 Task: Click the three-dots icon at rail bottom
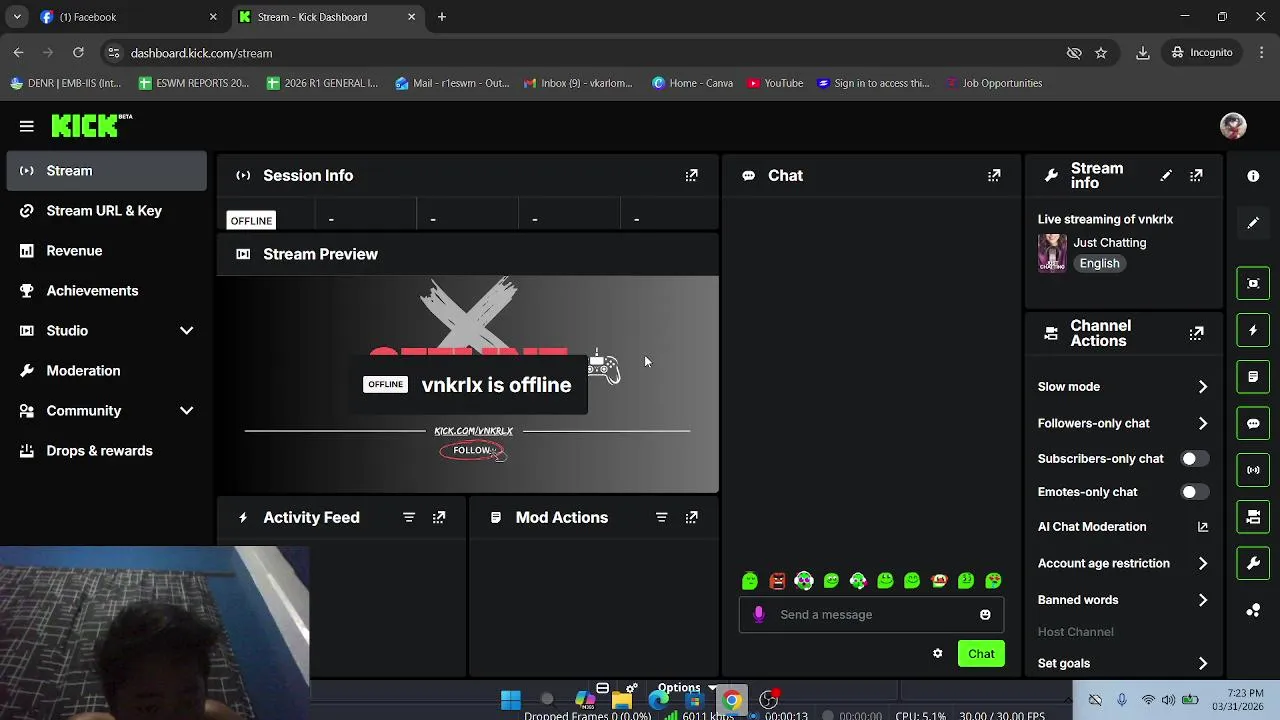(1253, 610)
